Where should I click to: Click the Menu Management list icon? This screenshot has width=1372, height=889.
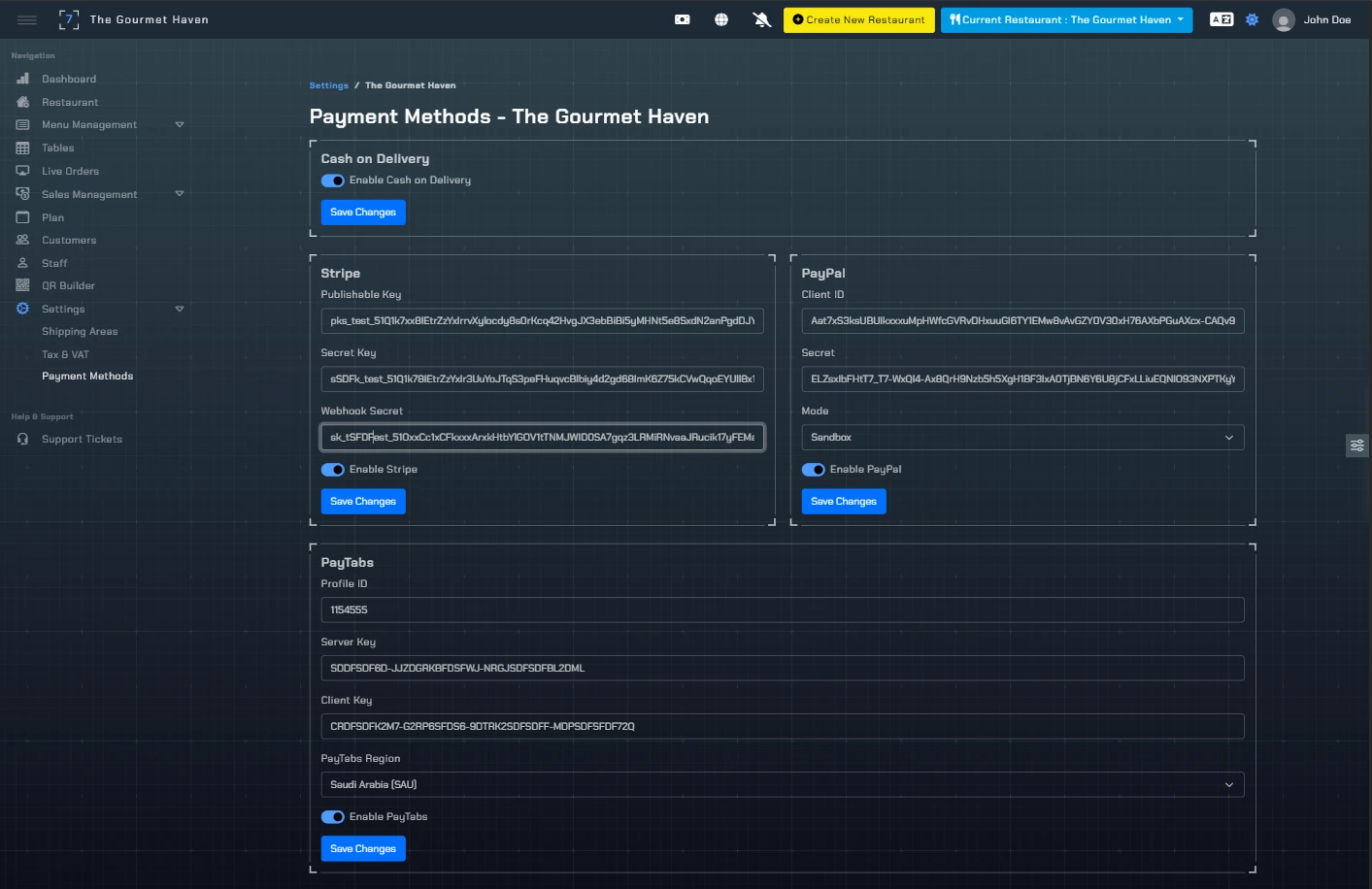click(x=22, y=124)
